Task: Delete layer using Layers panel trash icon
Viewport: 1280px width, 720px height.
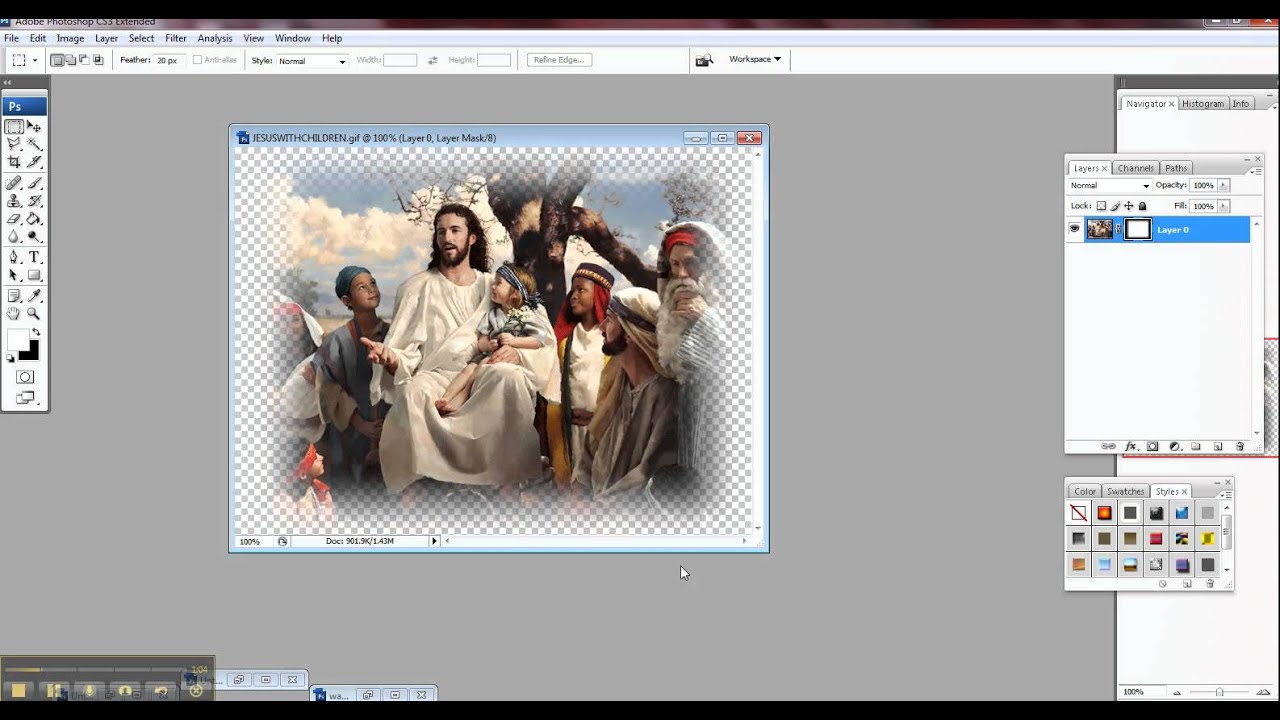Action: point(1240,446)
